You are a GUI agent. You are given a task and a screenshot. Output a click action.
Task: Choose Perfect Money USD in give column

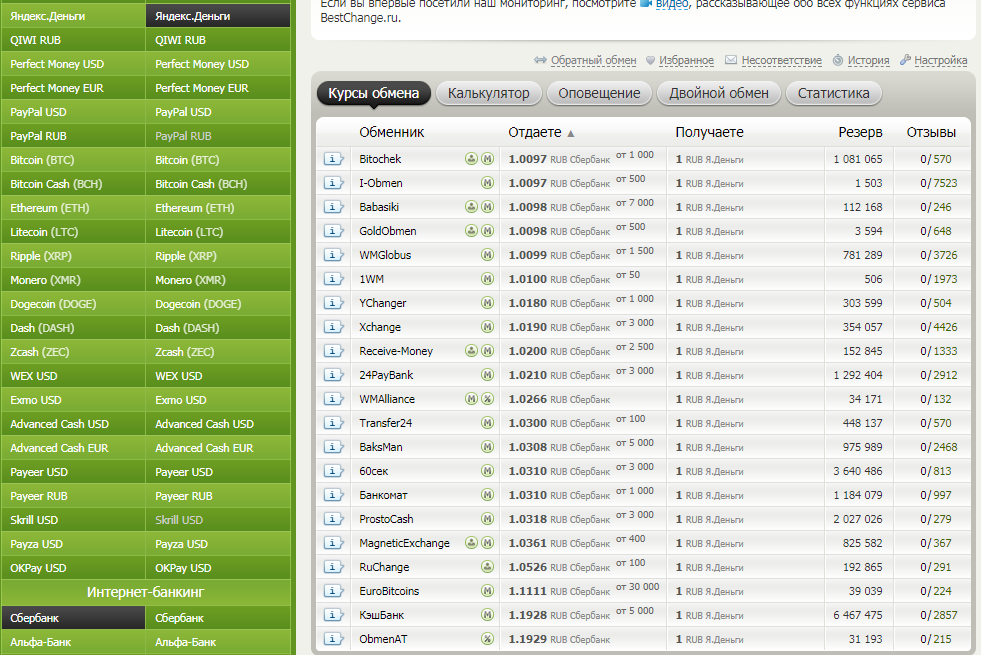coord(73,64)
